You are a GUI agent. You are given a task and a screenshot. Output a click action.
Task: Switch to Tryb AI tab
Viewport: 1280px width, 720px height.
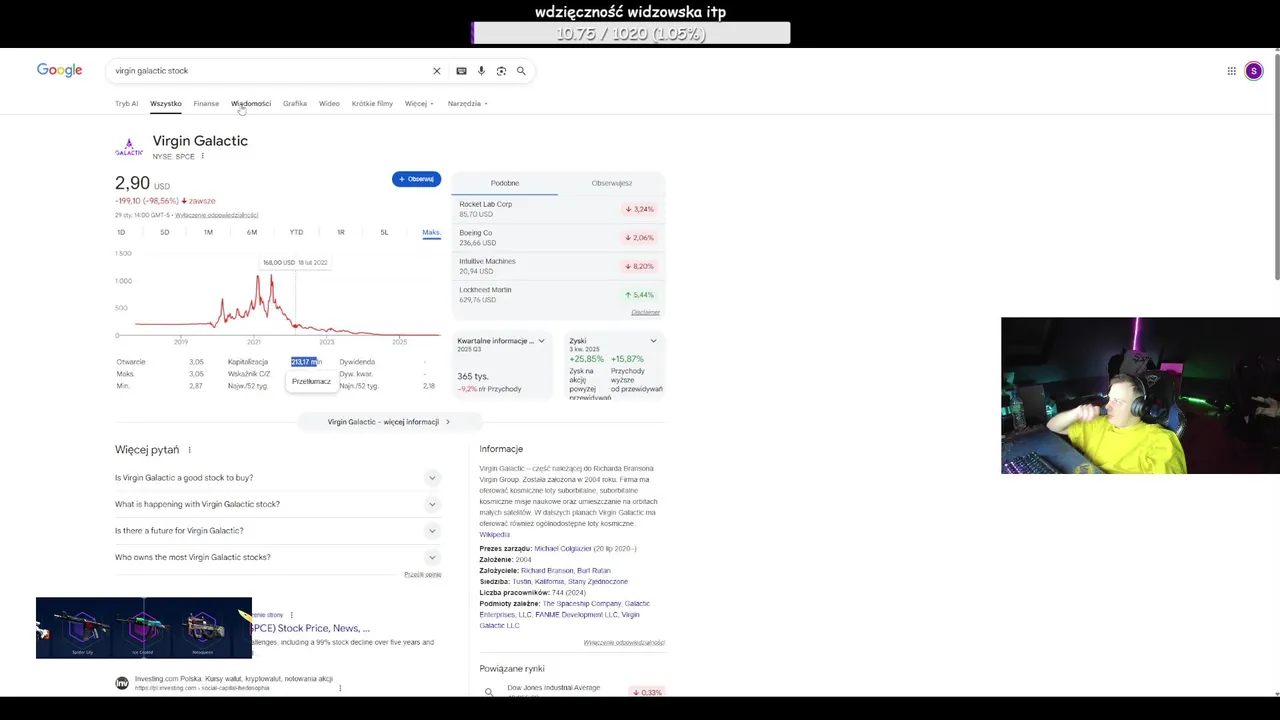[126, 103]
